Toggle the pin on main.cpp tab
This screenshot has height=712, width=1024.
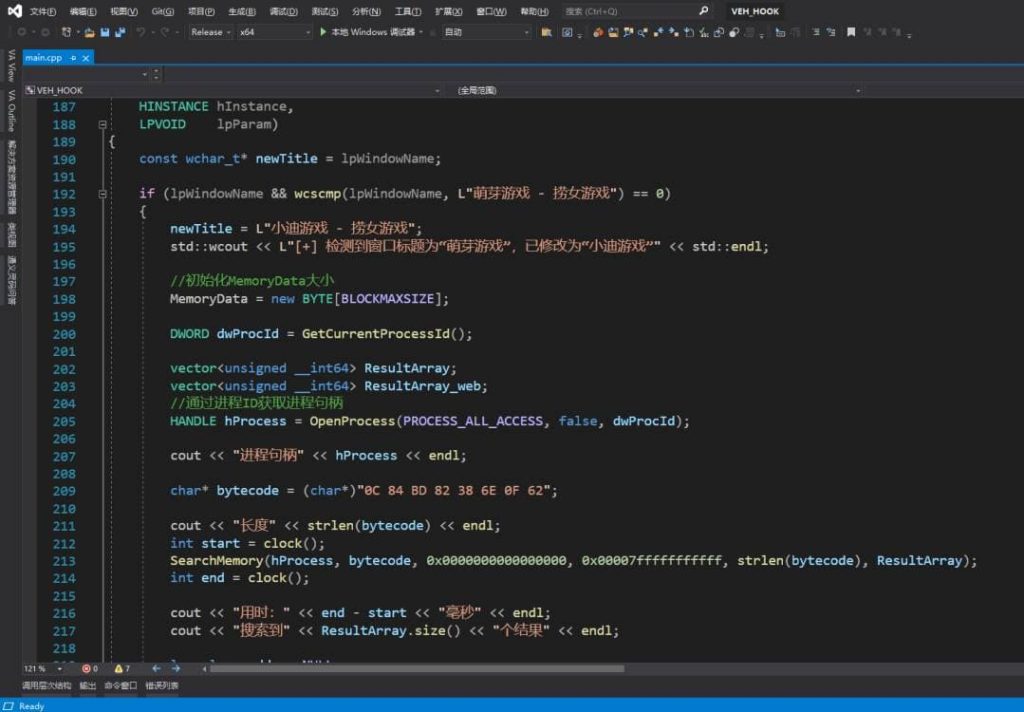[x=73, y=58]
